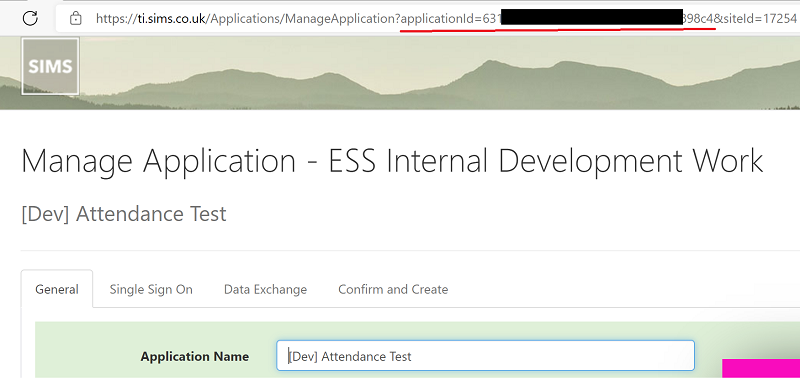
Task: Go to the Confirm and Create tab
Action: 393,289
